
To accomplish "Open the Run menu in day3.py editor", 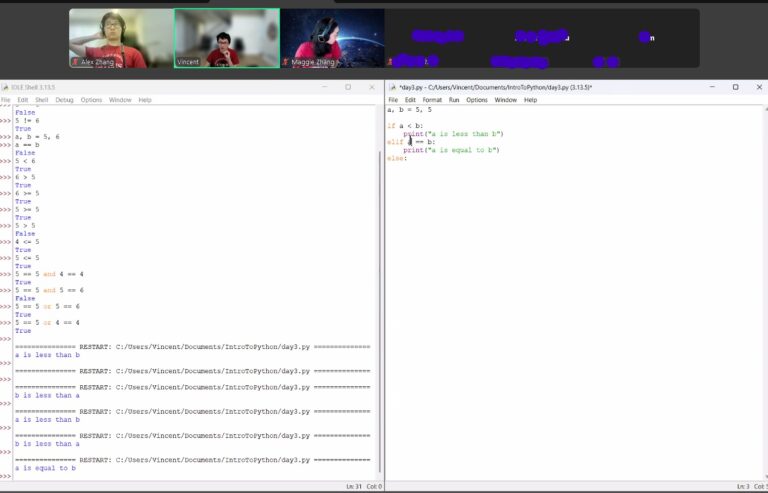I will pyautogui.click(x=454, y=100).
